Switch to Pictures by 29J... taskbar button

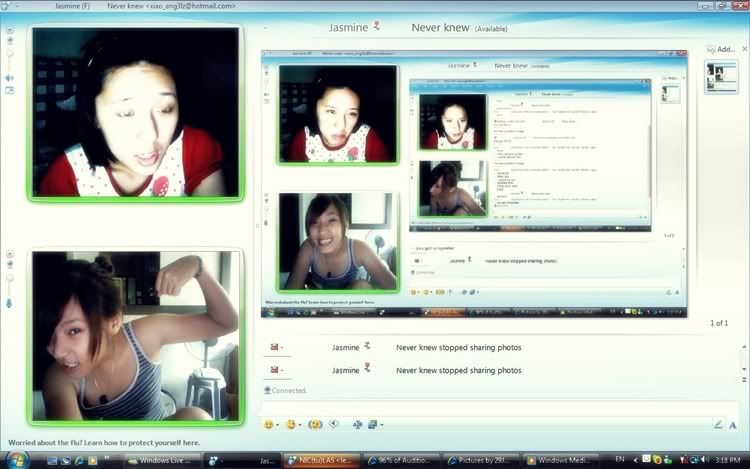pyautogui.click(x=481, y=460)
